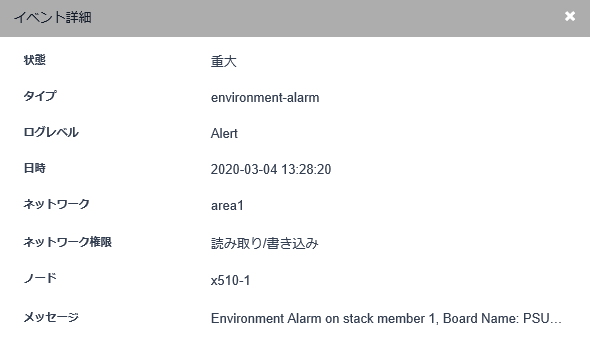Click the truncated Environment Alarm message text
Image resolution: width=590 pixels, height=360 pixels.
pos(386,319)
